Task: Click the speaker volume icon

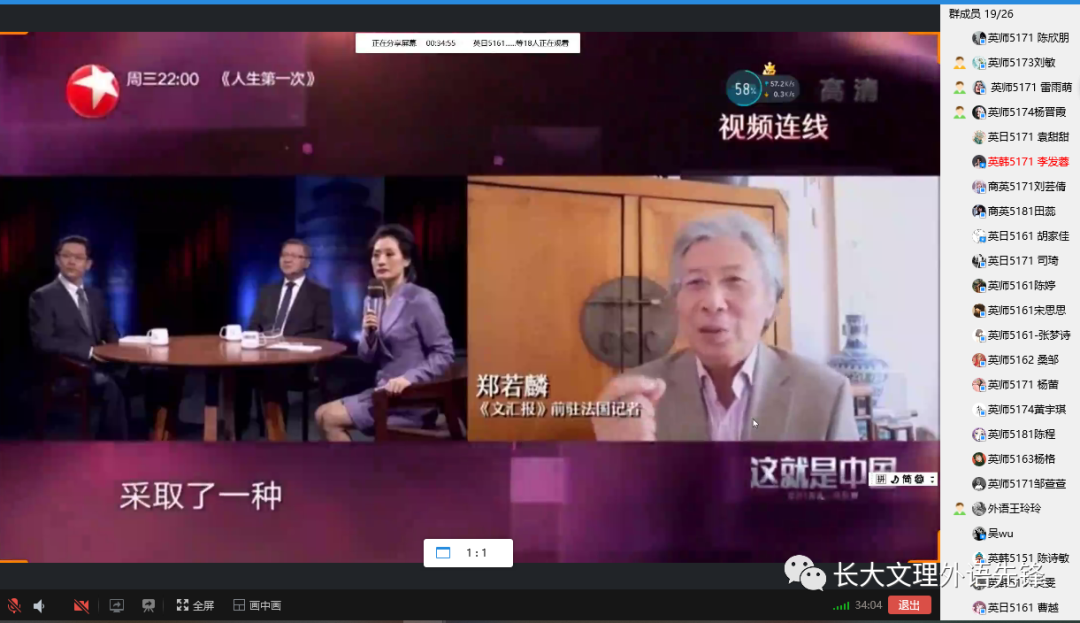Action: [39, 605]
